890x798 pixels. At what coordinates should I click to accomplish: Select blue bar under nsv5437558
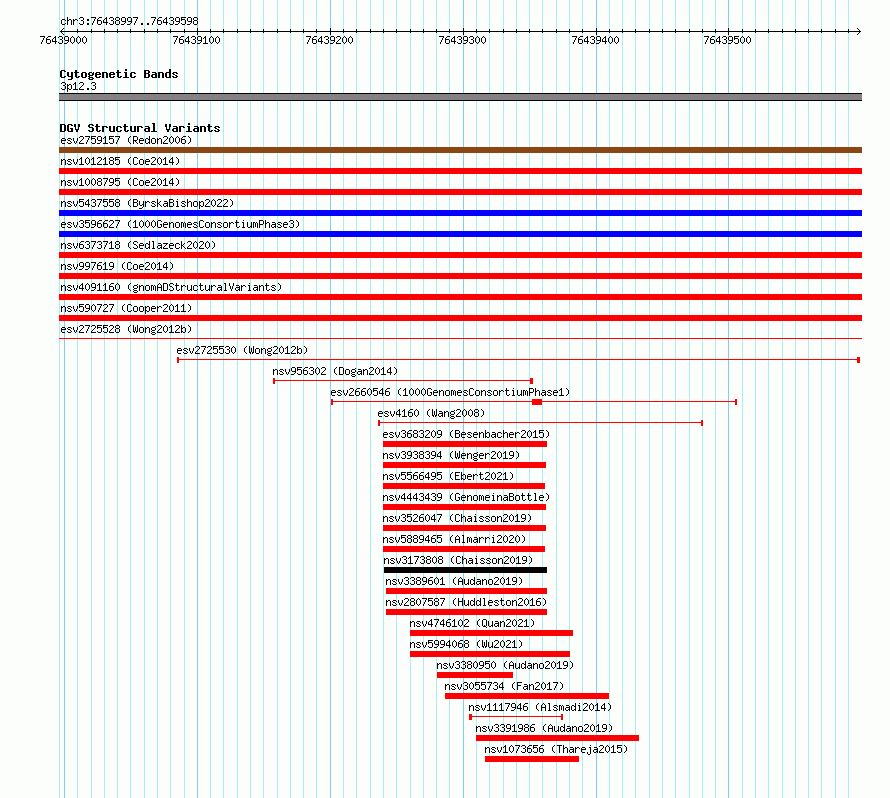[x=460, y=213]
